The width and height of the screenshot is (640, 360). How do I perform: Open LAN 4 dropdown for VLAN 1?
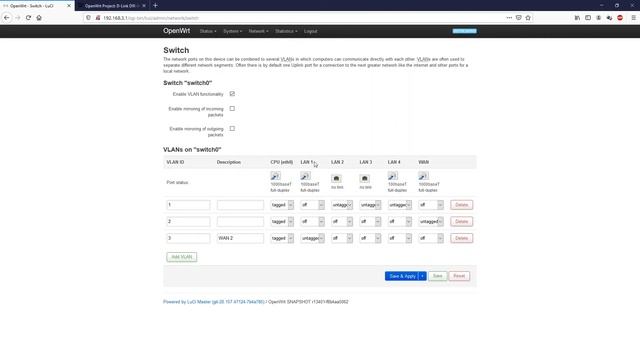[x=400, y=205]
